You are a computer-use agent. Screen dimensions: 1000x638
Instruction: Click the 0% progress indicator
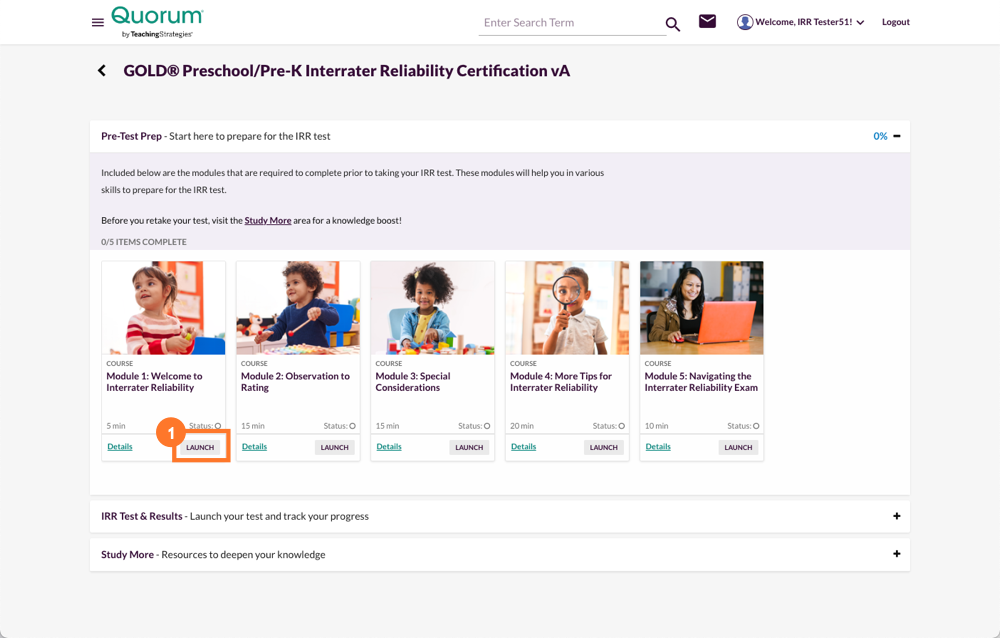coord(880,135)
